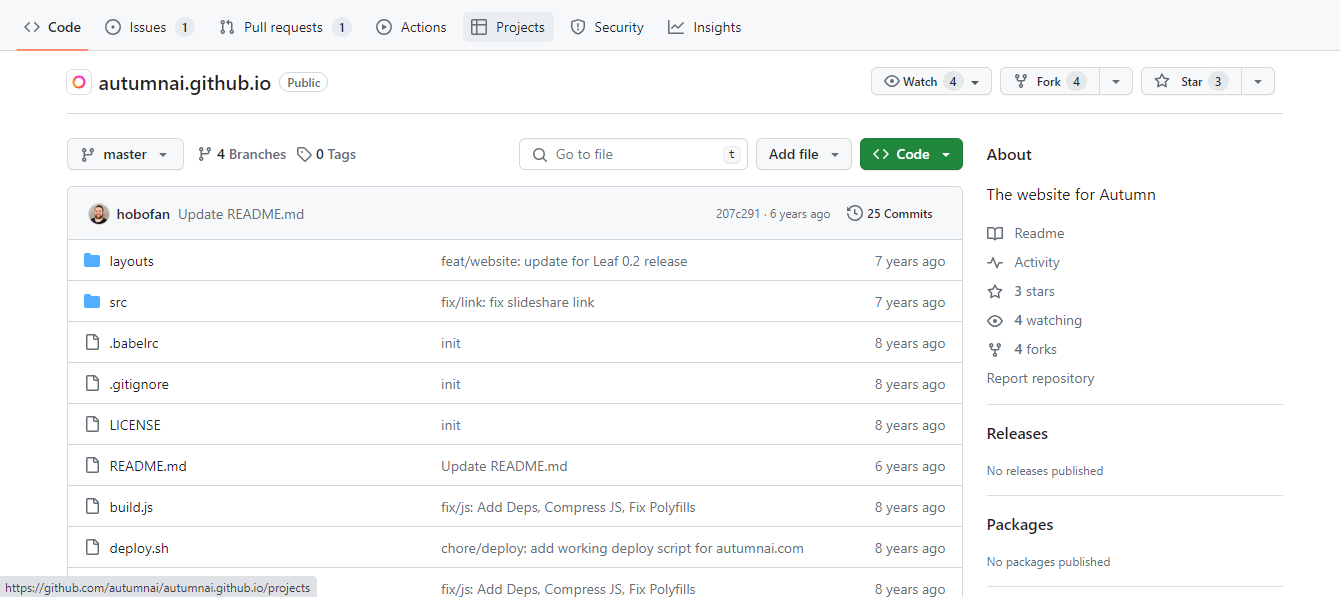The image size is (1340, 597).
Task: Click the file icon beside README.md
Action: pyautogui.click(x=92, y=466)
